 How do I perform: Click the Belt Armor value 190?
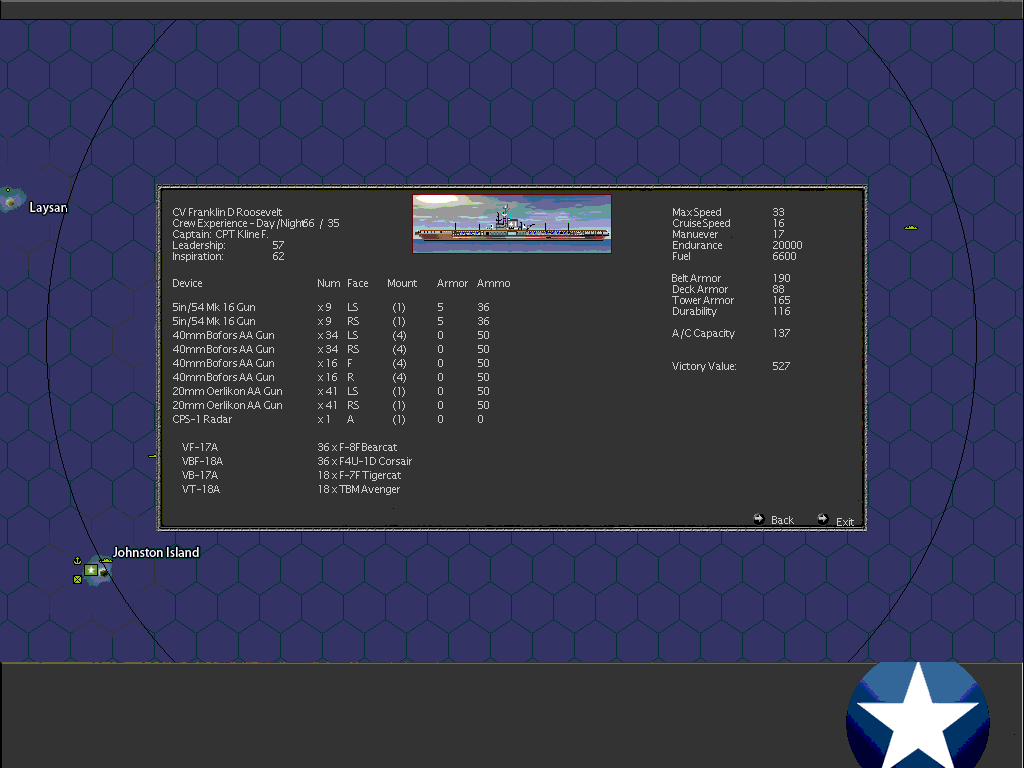(781, 278)
